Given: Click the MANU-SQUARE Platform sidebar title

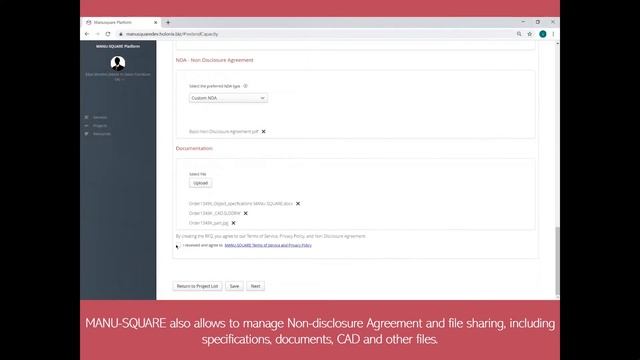Looking at the screenshot, I should coord(118,47).
